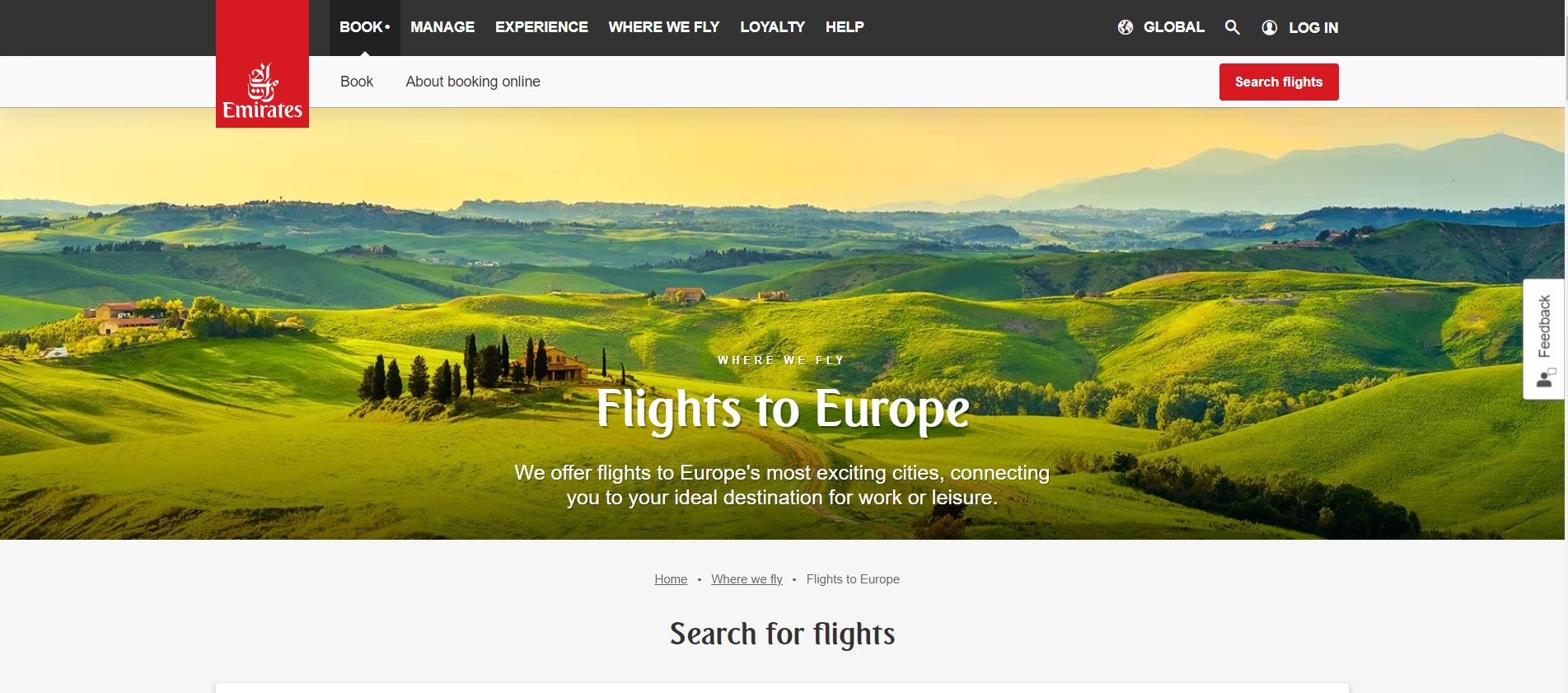Expand the LOYALTY menu

(x=772, y=27)
